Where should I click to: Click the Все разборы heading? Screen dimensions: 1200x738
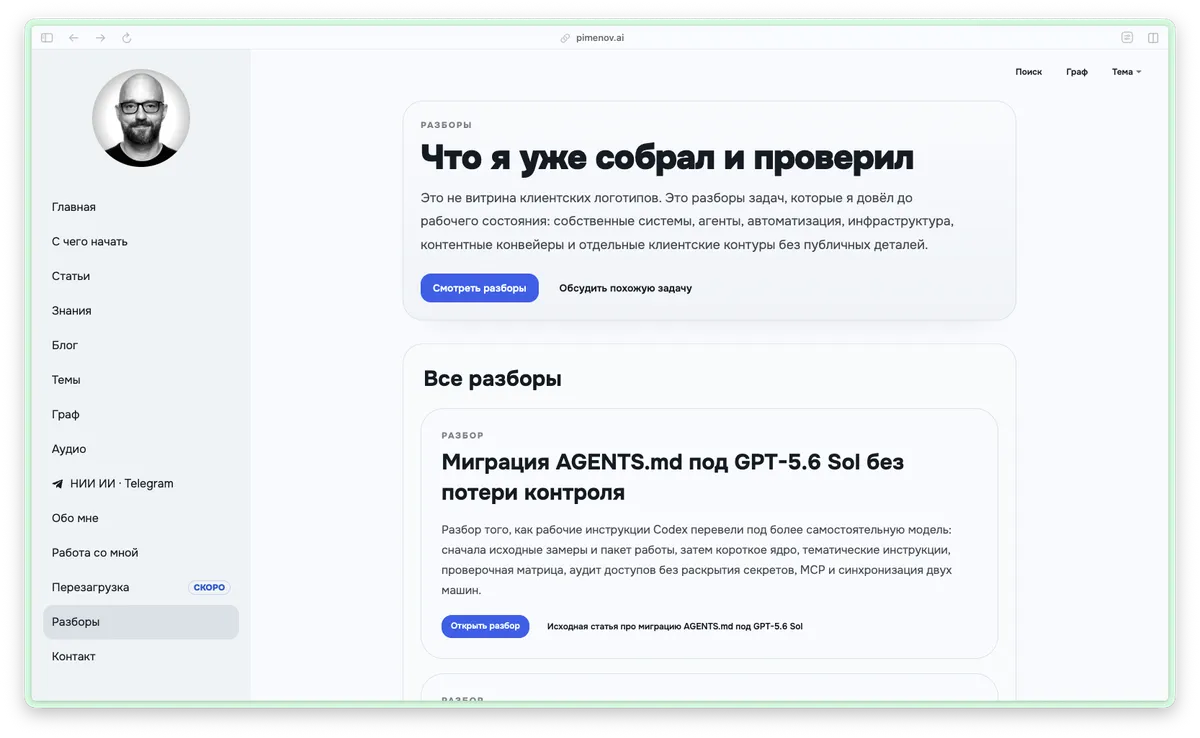(492, 379)
